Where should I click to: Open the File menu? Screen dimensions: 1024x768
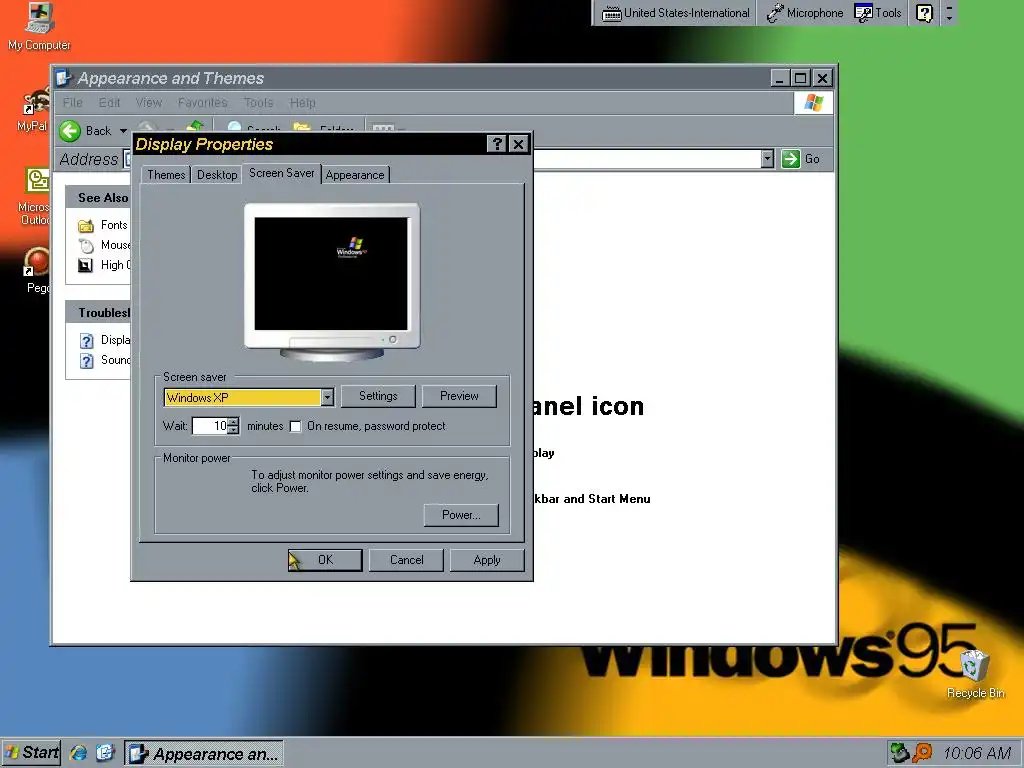[x=72, y=103]
